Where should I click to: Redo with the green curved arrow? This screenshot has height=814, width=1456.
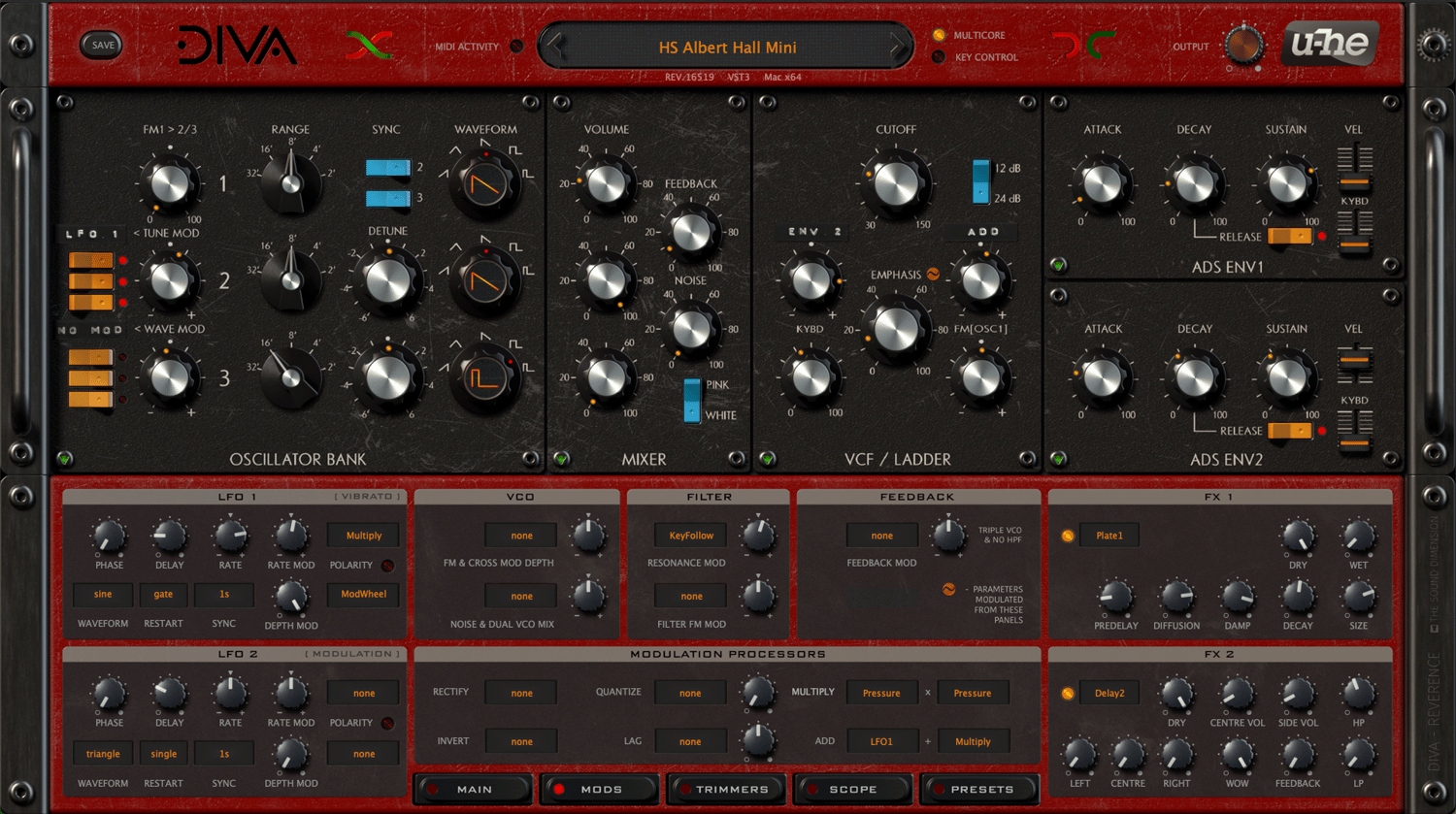pyautogui.click(x=1100, y=45)
